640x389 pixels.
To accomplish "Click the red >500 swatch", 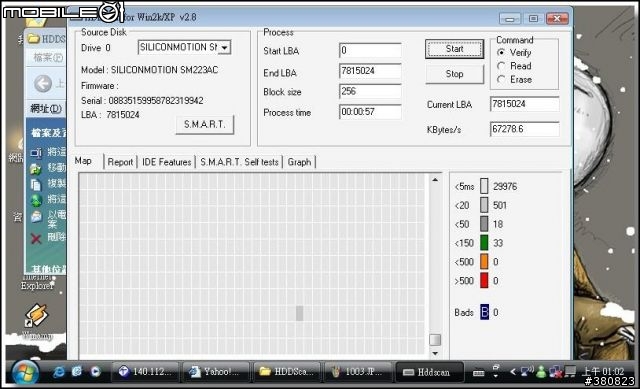I will [x=484, y=280].
